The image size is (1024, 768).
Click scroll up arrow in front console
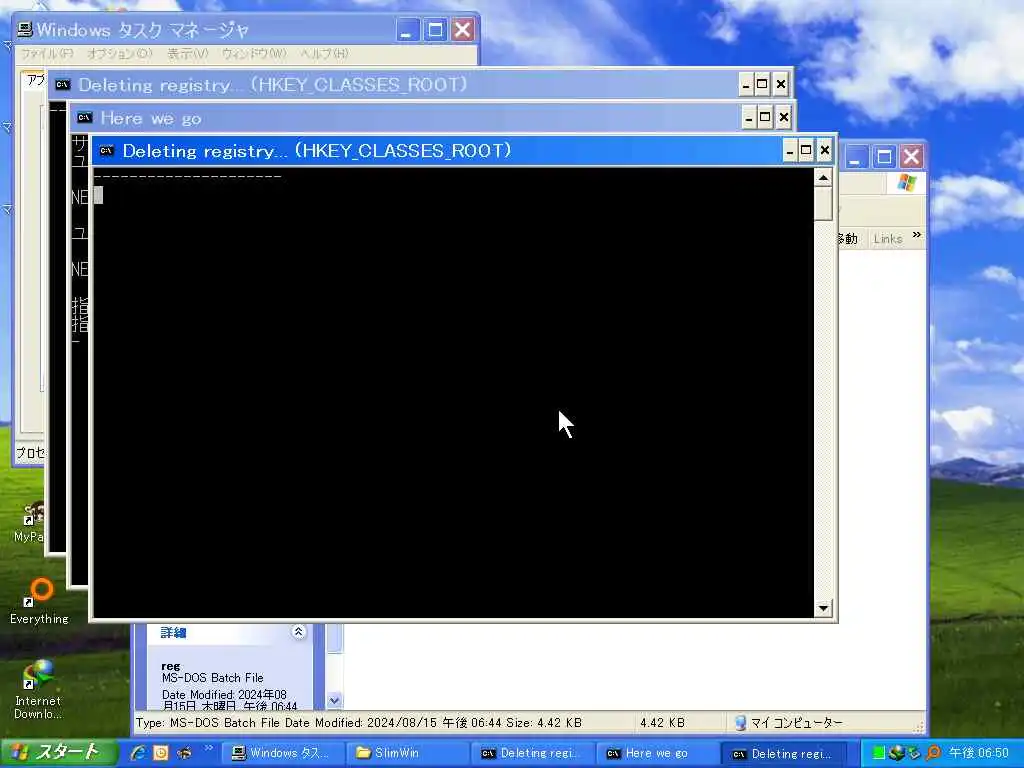(823, 178)
